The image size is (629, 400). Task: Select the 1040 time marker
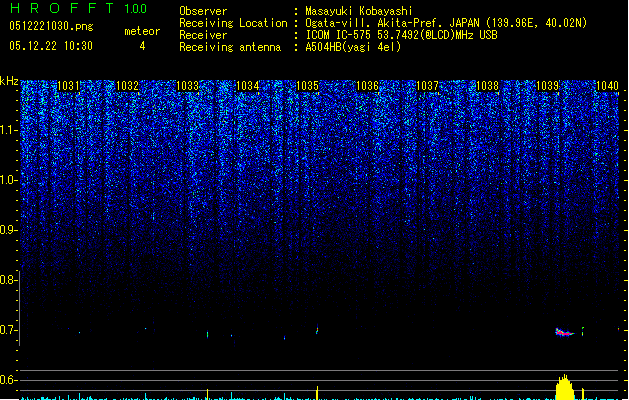coord(607,86)
